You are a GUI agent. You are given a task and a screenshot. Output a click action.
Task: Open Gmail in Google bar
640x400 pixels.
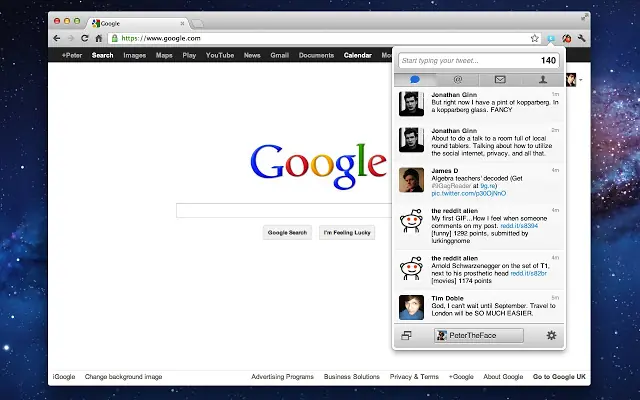(280, 55)
